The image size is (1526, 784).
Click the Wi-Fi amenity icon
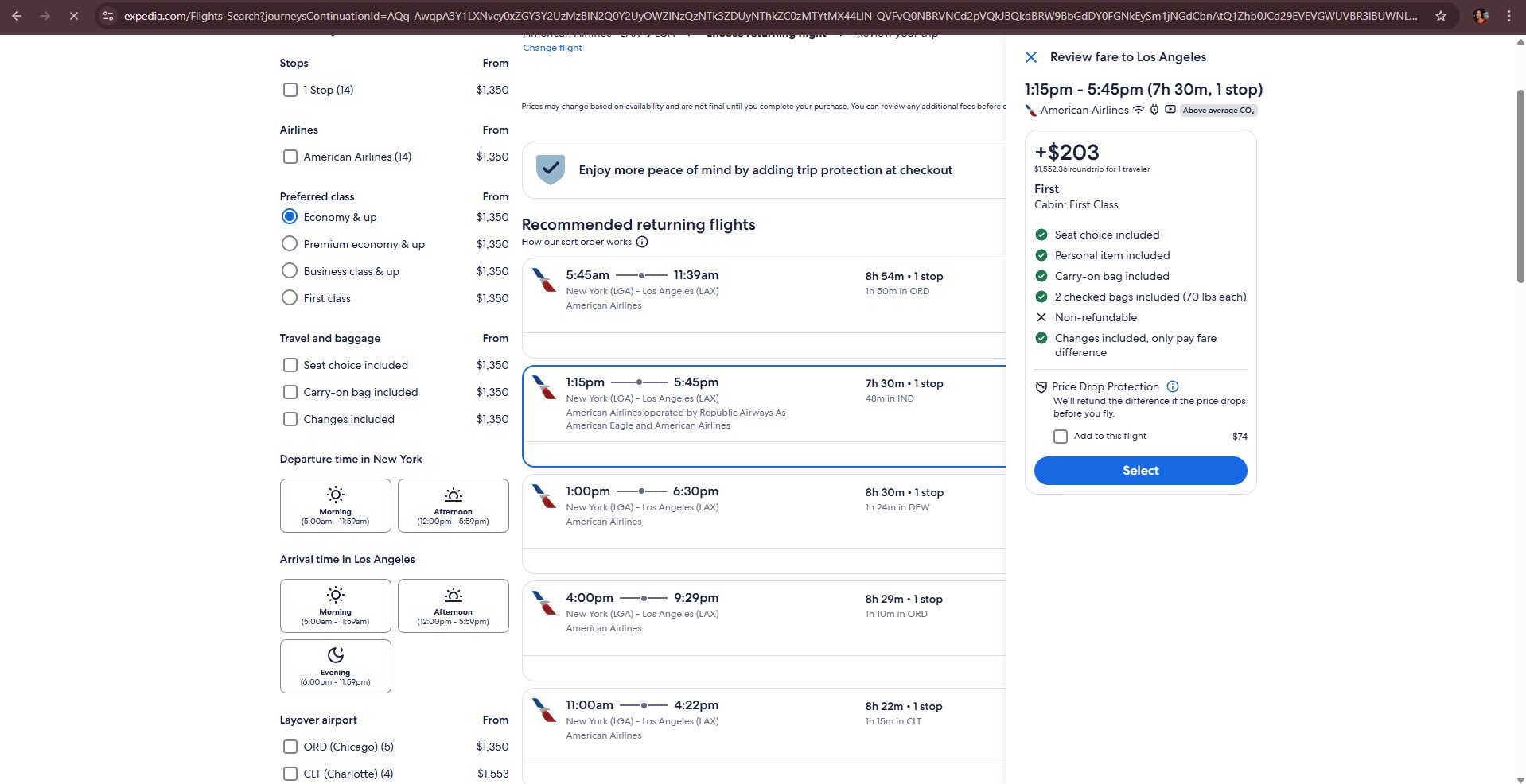click(1139, 110)
